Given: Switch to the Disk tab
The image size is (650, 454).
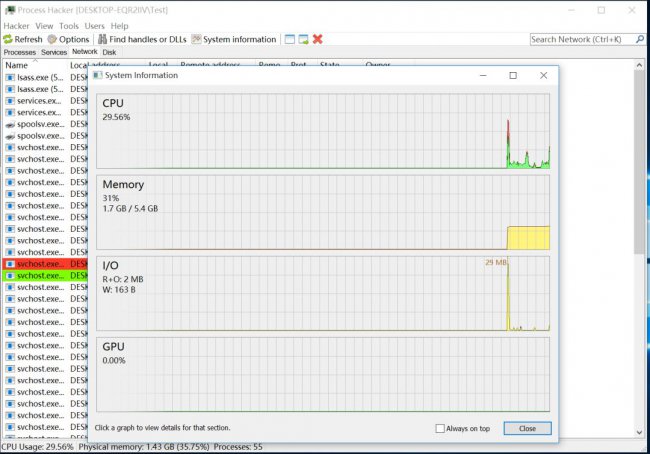Looking at the screenshot, I should tap(109, 52).
